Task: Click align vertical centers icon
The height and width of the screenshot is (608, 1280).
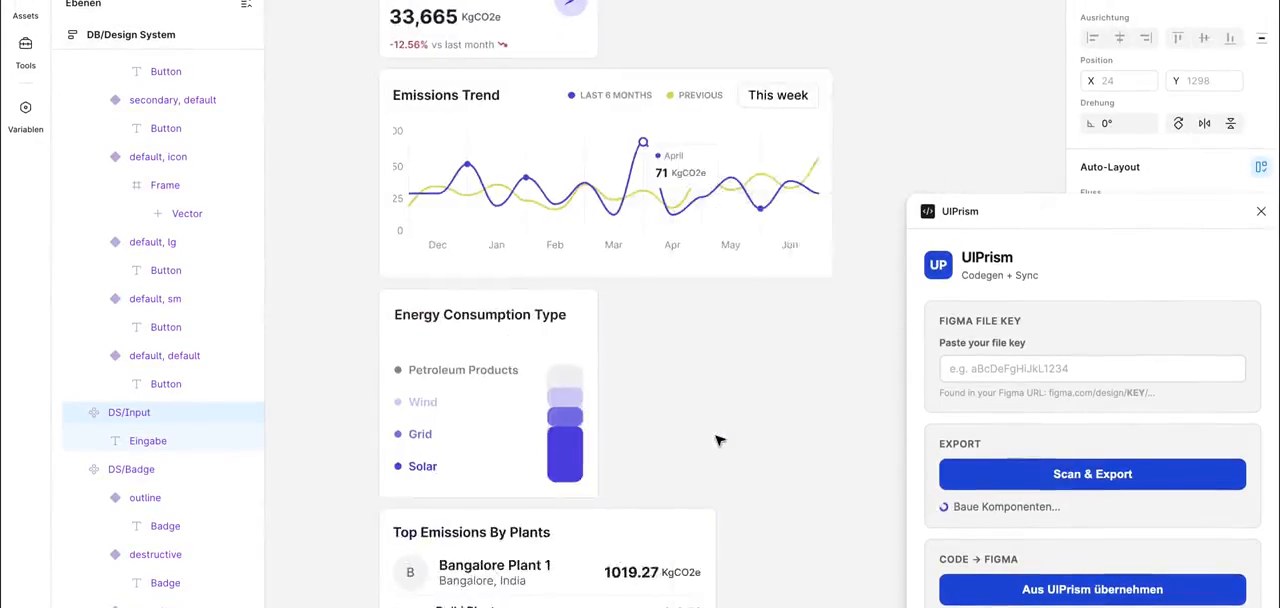Action: pos(1204,38)
